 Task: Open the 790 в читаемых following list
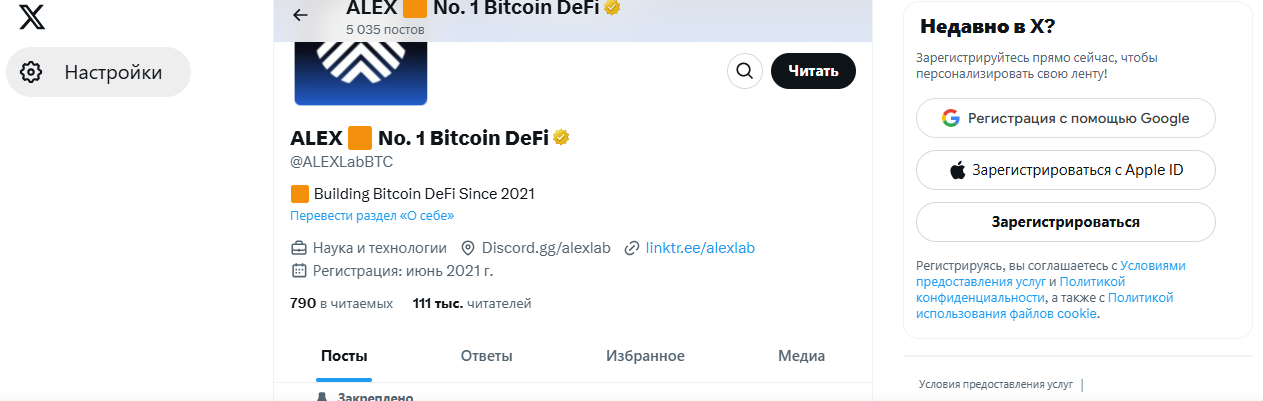click(341, 303)
